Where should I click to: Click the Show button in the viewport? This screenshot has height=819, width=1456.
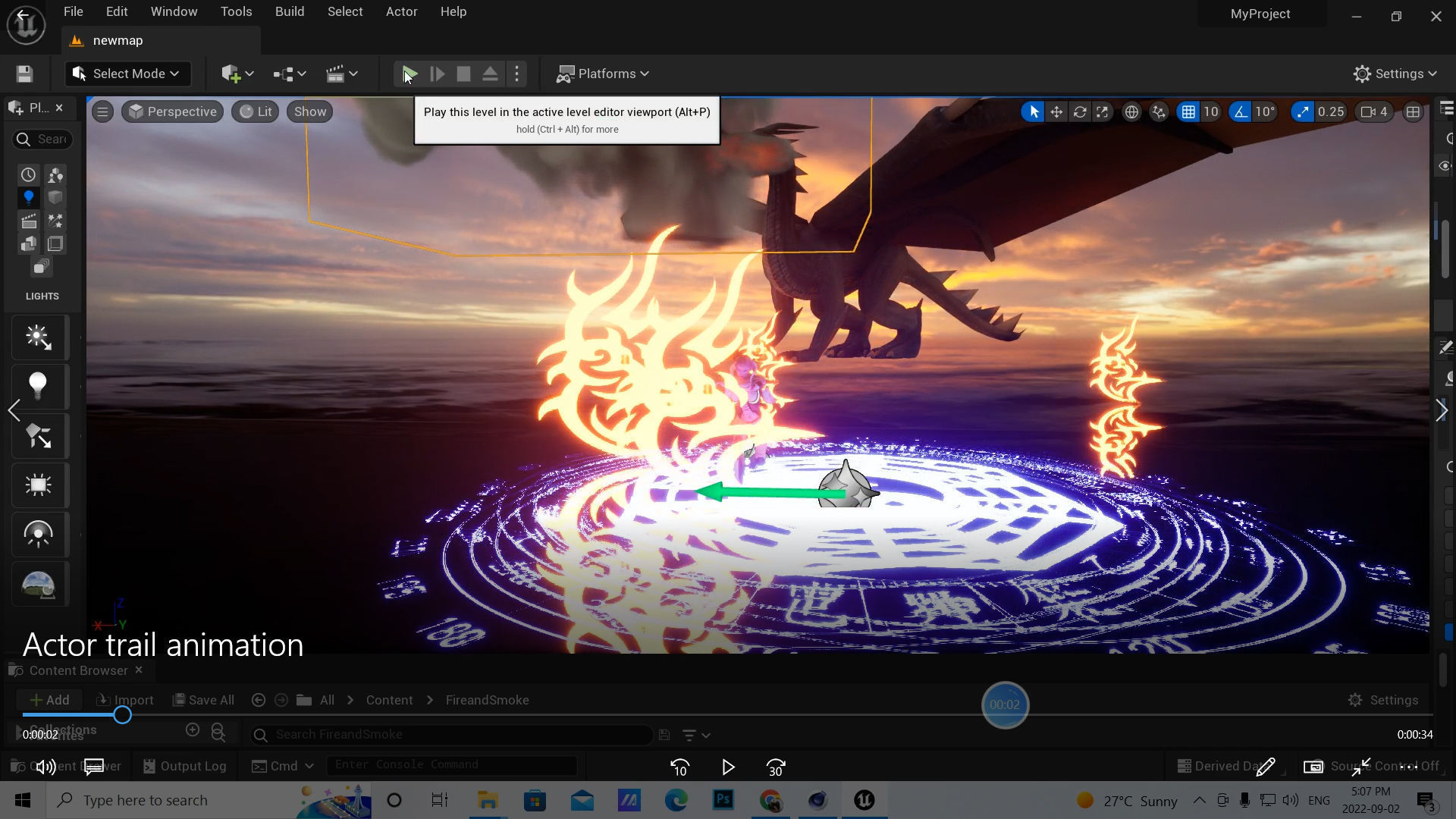pyautogui.click(x=310, y=111)
